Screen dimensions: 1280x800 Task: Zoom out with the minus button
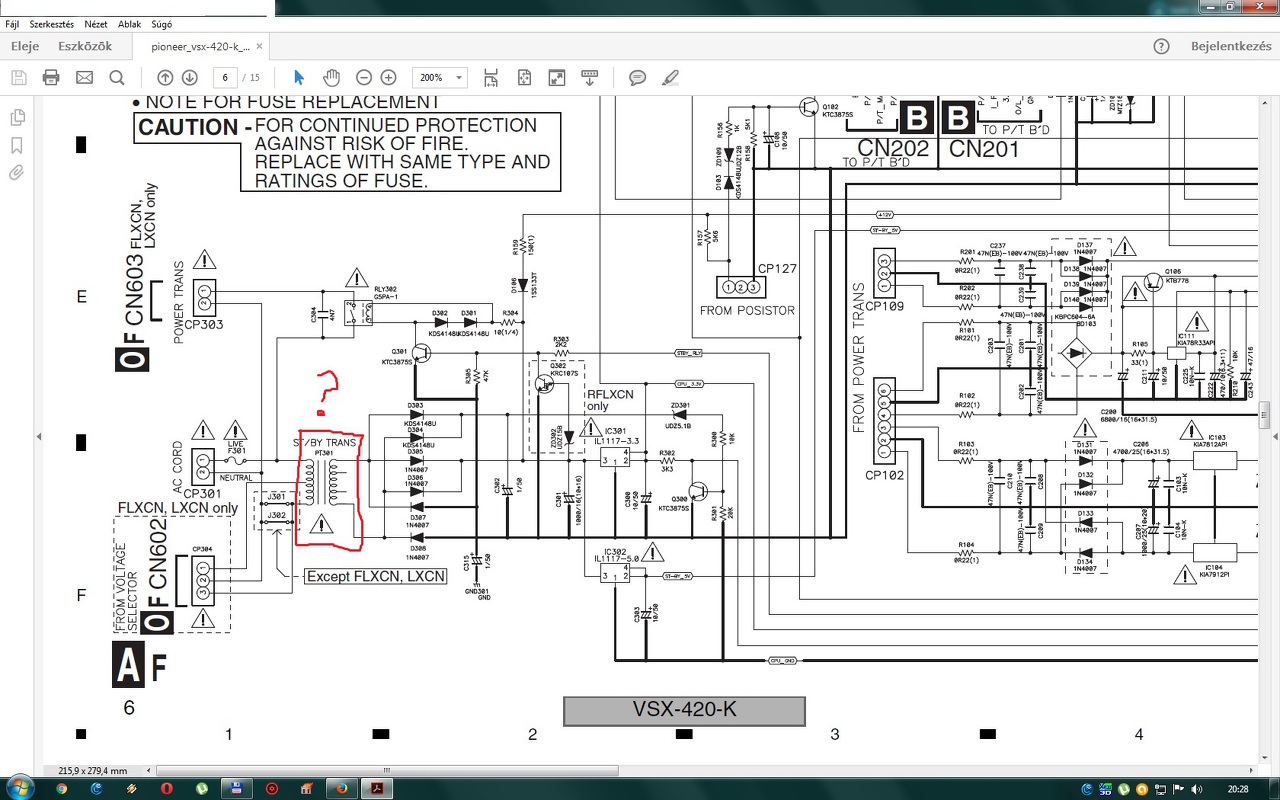pos(364,77)
